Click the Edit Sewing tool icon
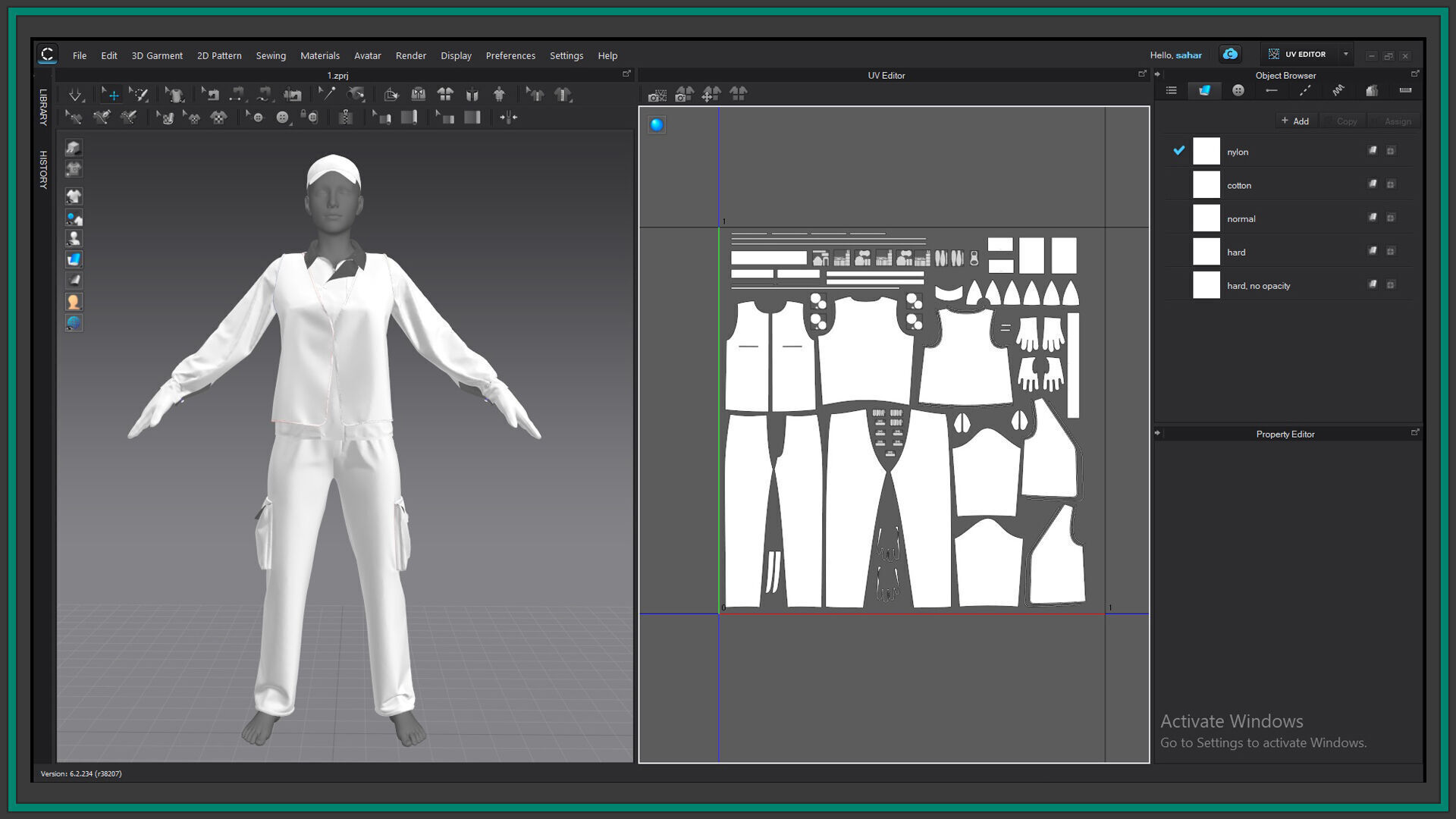The height and width of the screenshot is (819, 1456). pos(211,94)
